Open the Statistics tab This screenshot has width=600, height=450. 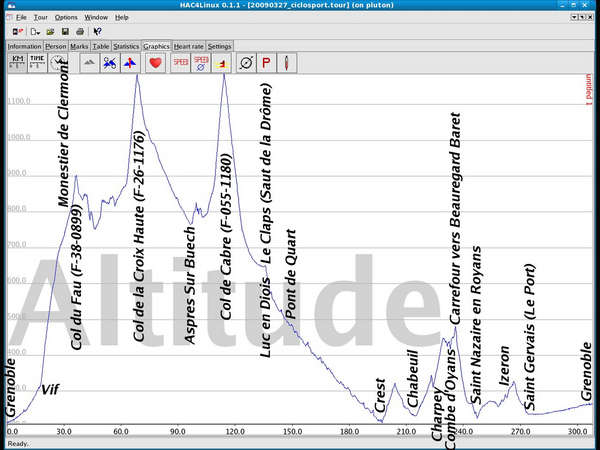point(126,46)
